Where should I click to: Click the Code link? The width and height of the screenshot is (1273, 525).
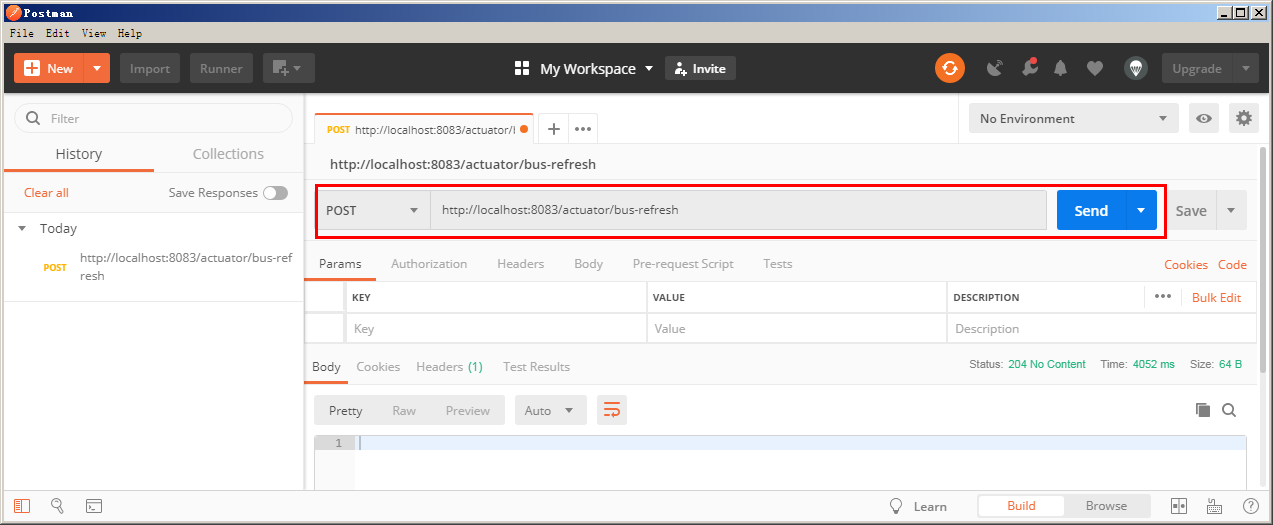1232,265
